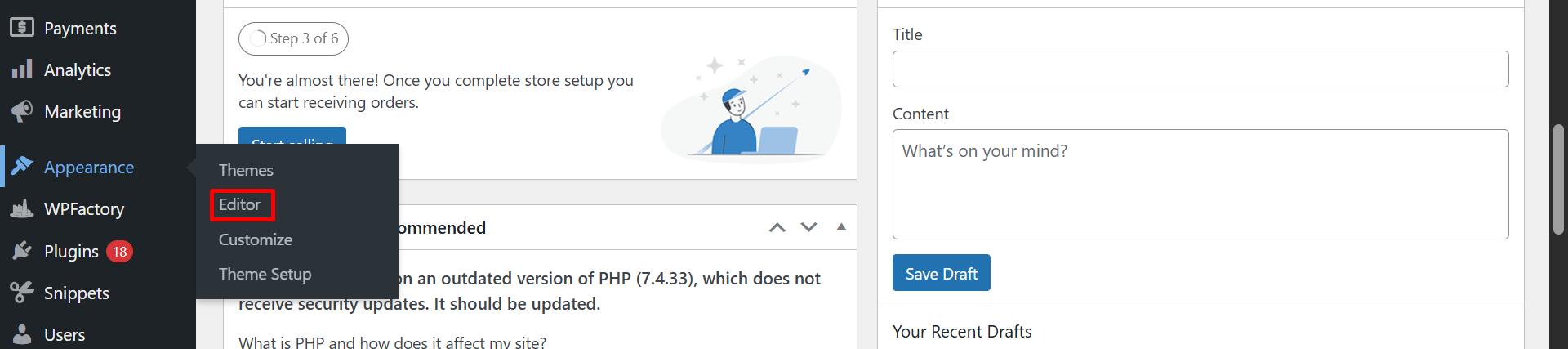
Task: Click into the What's on your mind box
Action: pos(1200,184)
